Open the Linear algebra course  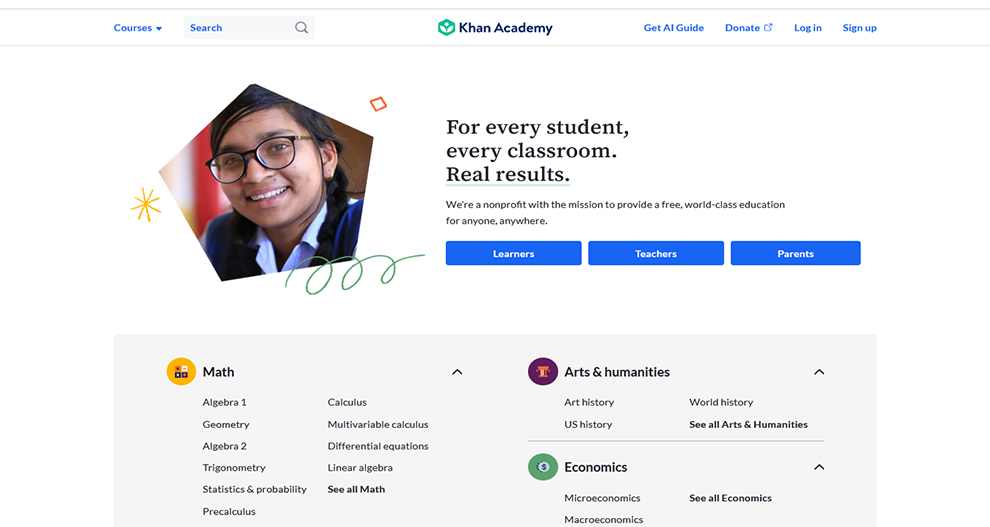pyautogui.click(x=360, y=468)
